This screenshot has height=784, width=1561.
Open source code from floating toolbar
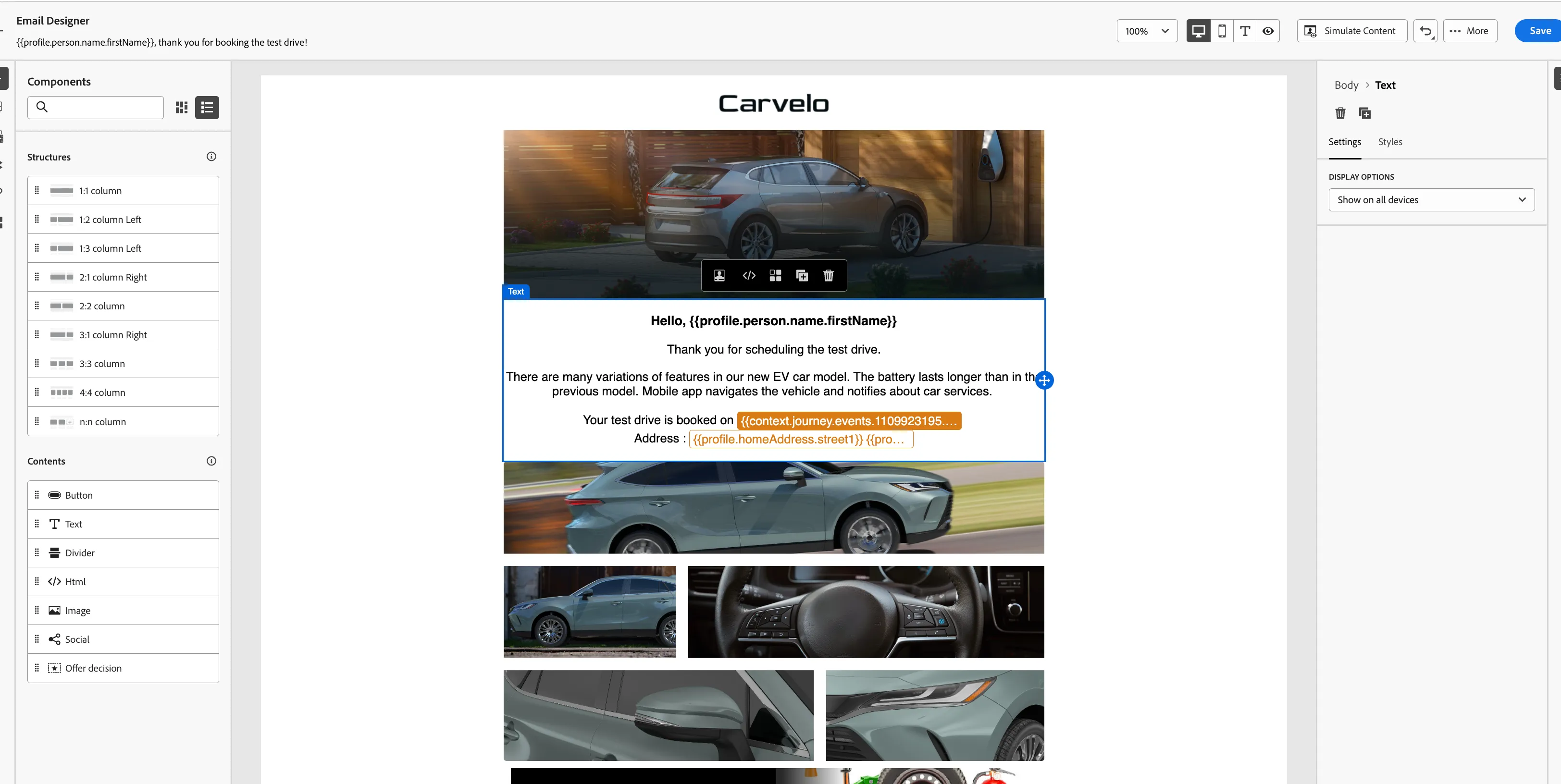pyautogui.click(x=749, y=276)
